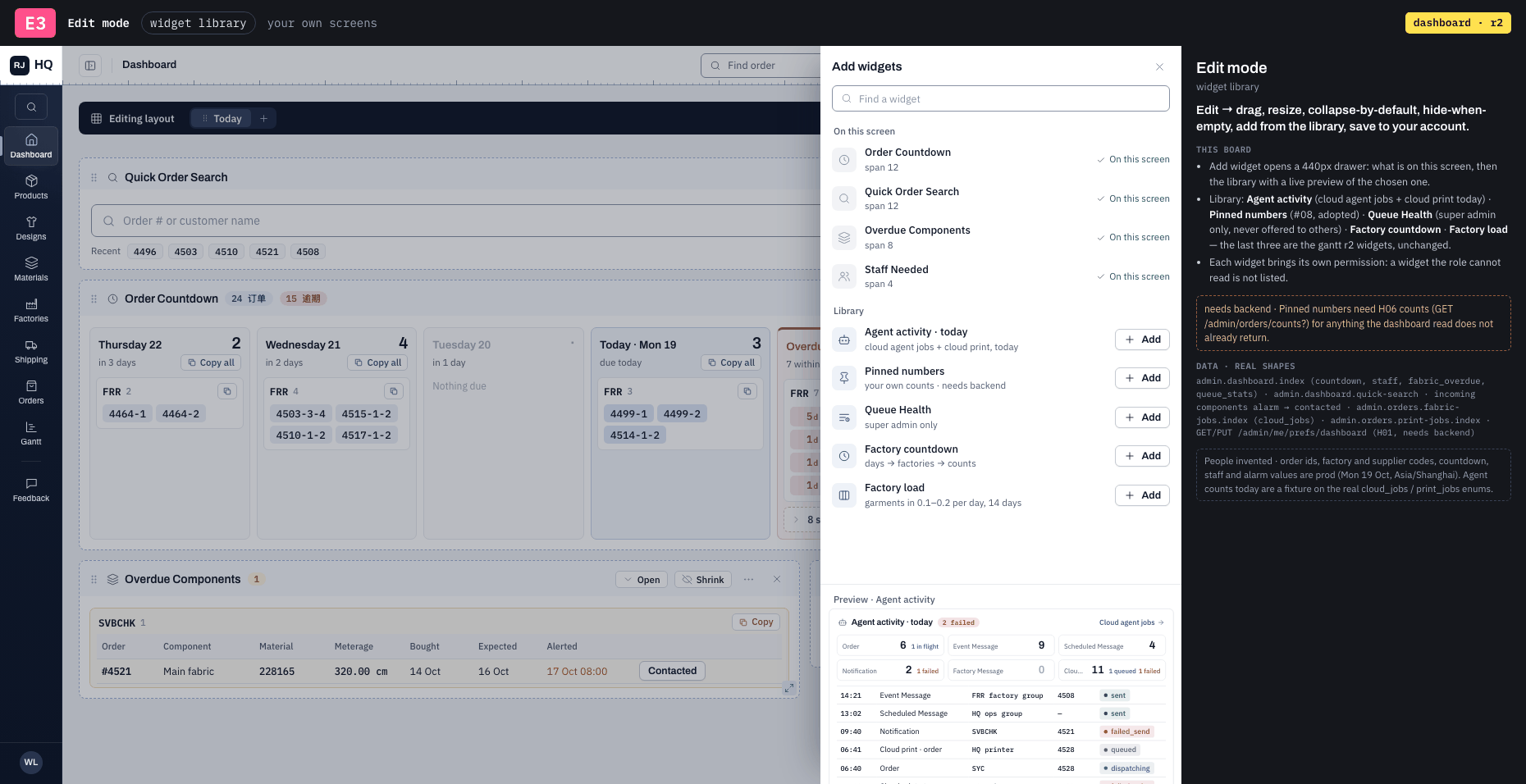Viewport: 1526px width, 784px height.
Task: Switch to your own screens tab
Action: [x=322, y=23]
